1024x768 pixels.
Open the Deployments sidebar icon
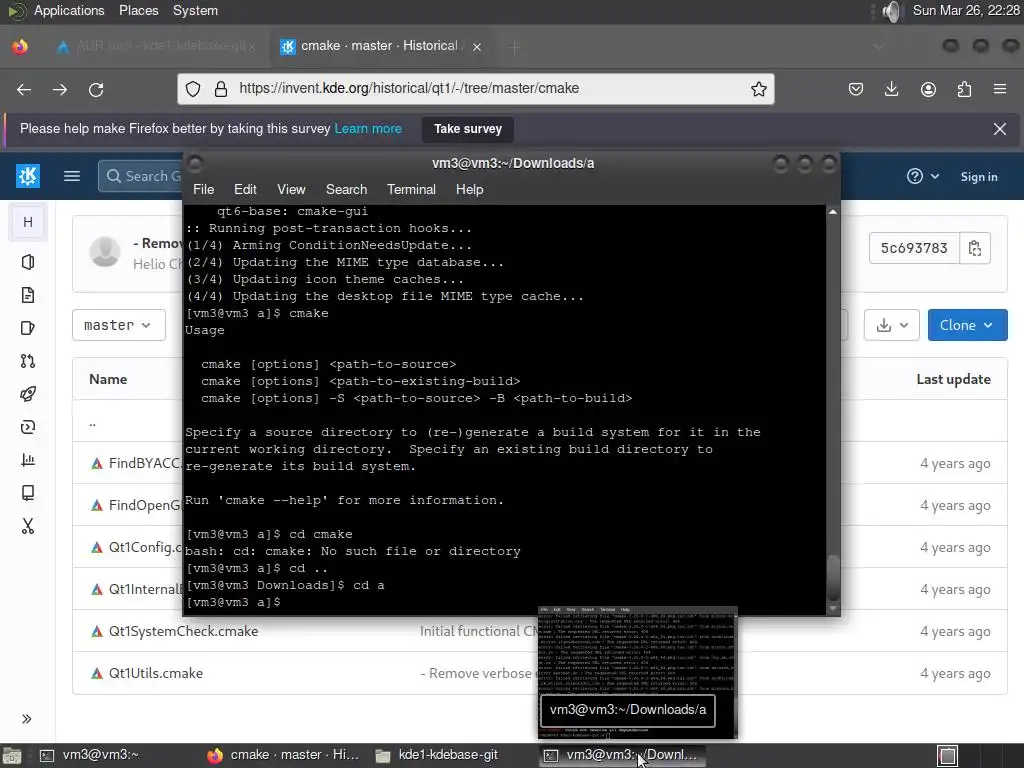click(x=27, y=427)
